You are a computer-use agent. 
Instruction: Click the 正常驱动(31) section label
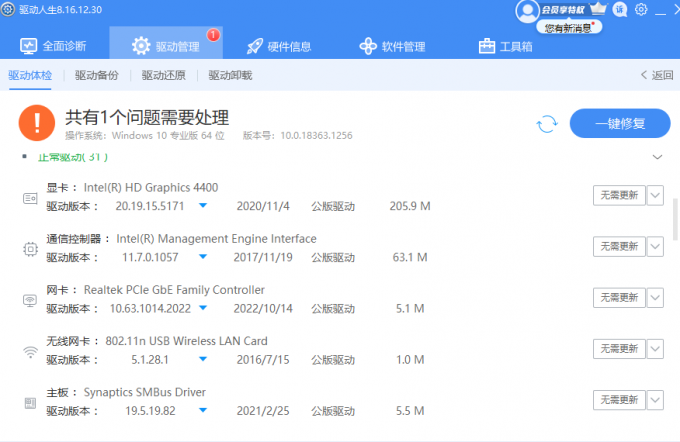click(72, 157)
